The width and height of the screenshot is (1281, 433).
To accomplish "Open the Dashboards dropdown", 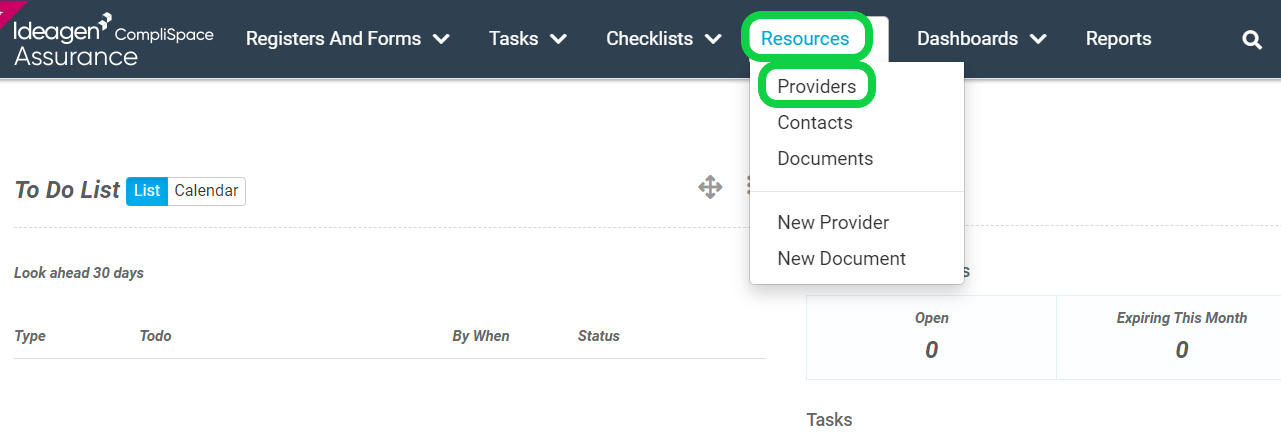I will pyautogui.click(x=982, y=39).
